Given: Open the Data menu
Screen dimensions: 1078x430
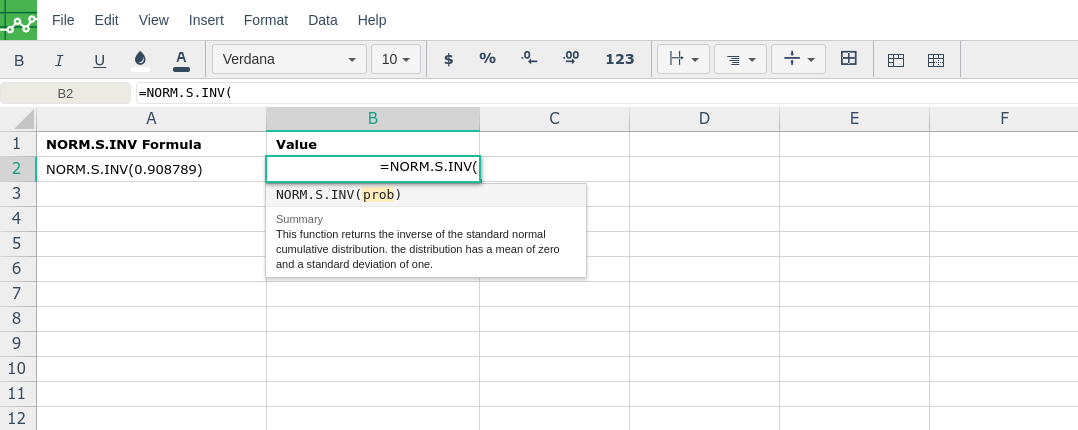Looking at the screenshot, I should [x=323, y=20].
